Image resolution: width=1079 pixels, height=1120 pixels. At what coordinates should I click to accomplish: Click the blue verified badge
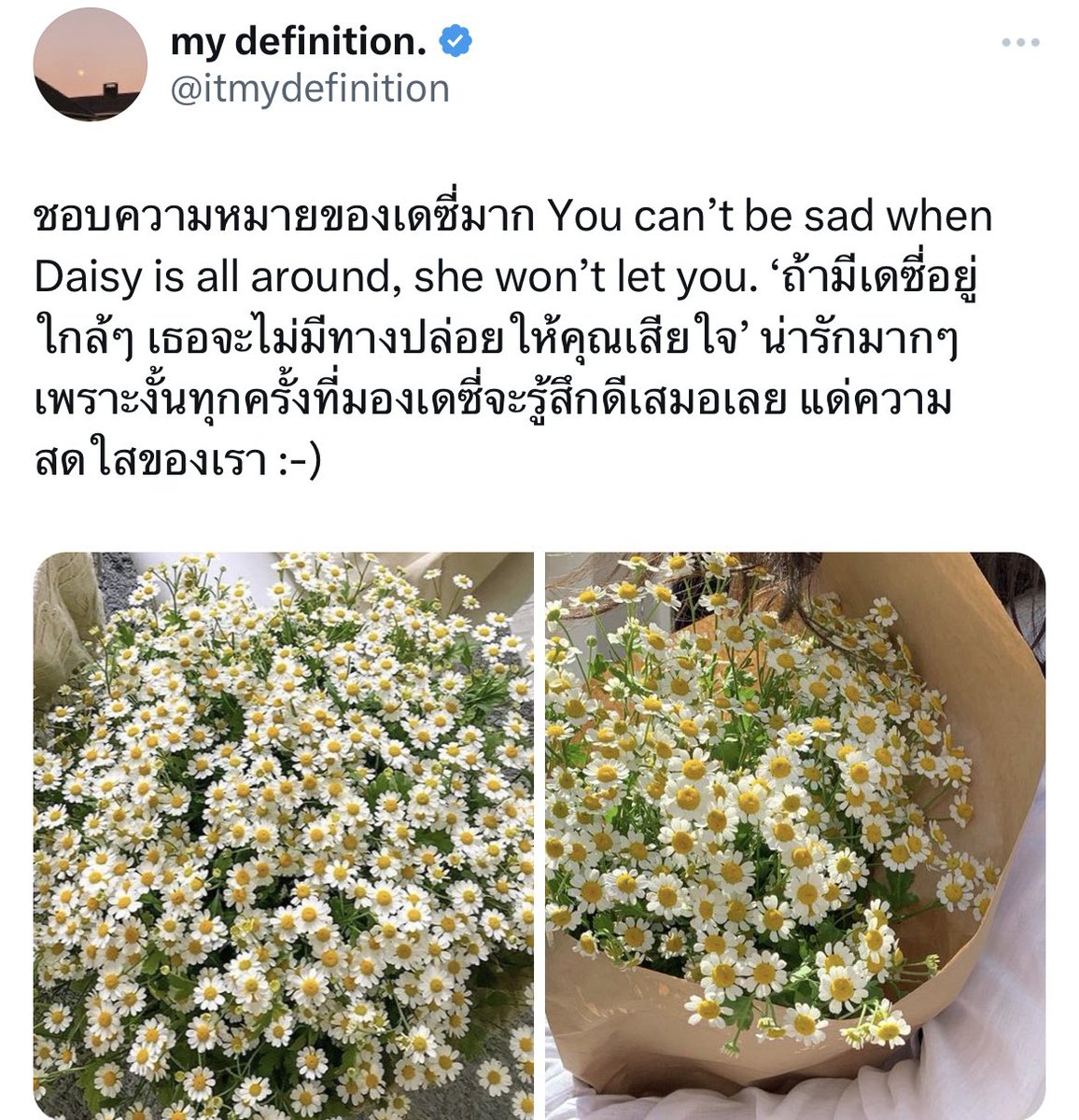coord(455,41)
